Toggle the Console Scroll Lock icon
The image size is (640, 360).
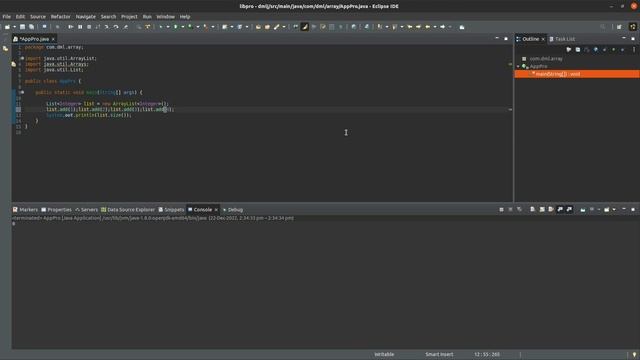point(542,209)
